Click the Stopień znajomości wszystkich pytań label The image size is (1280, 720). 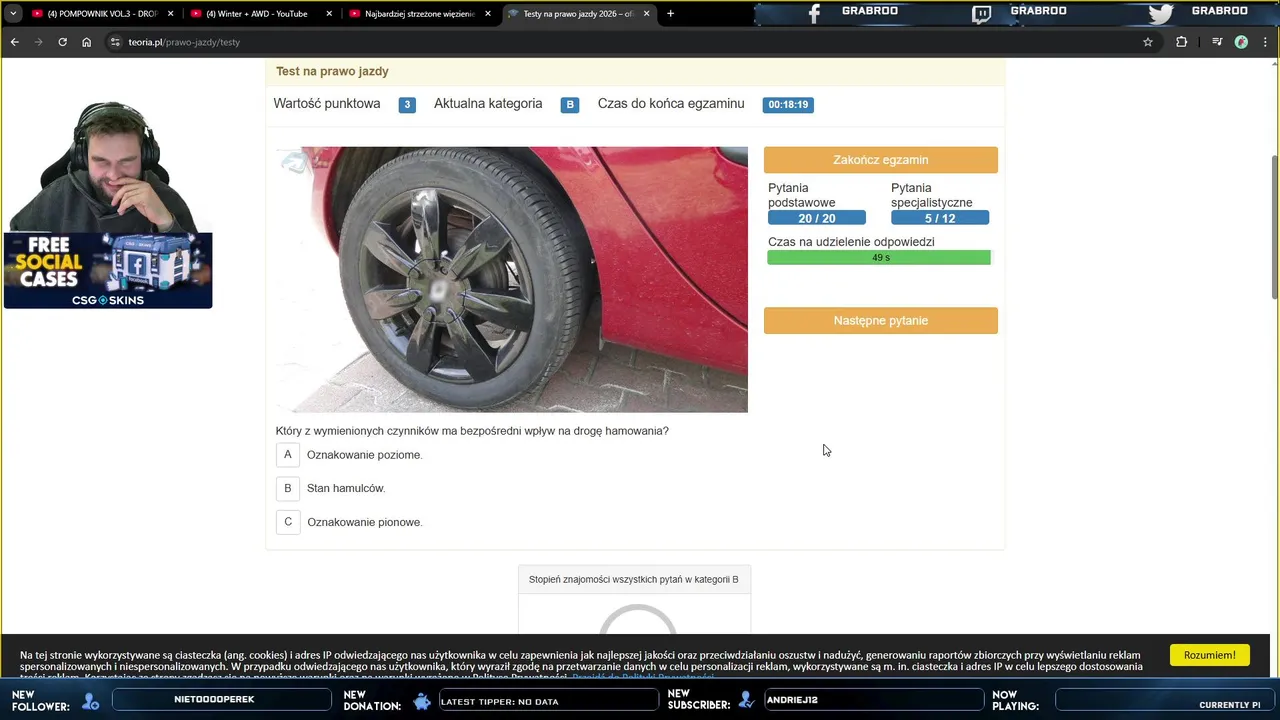tap(634, 579)
